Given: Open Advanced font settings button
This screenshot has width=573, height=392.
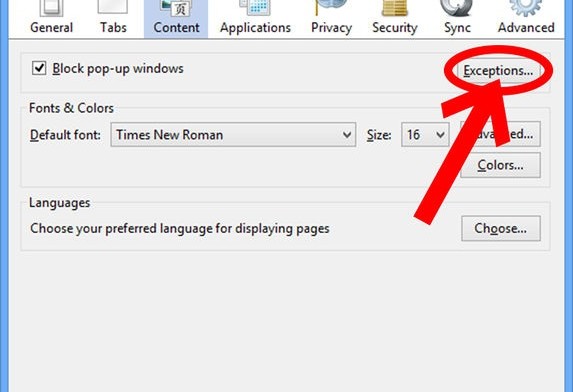Looking at the screenshot, I should tap(500, 134).
